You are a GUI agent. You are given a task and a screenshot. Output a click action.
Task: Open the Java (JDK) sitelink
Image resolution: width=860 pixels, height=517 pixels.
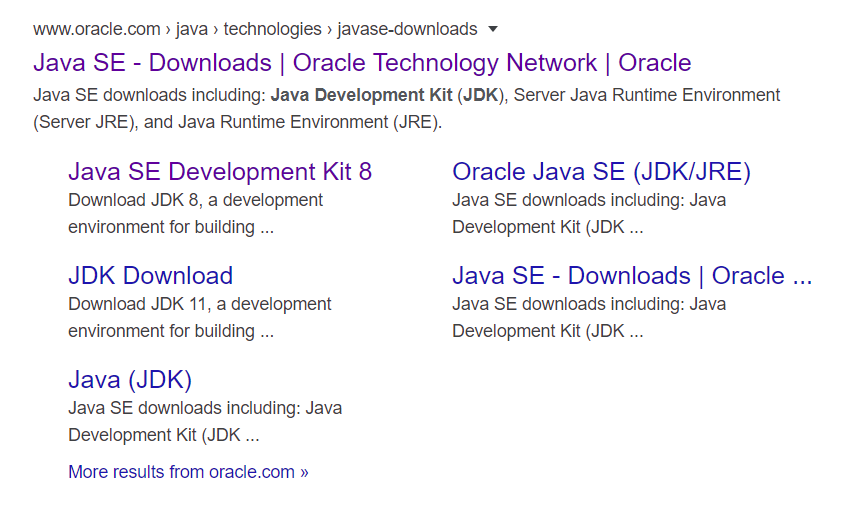(130, 380)
